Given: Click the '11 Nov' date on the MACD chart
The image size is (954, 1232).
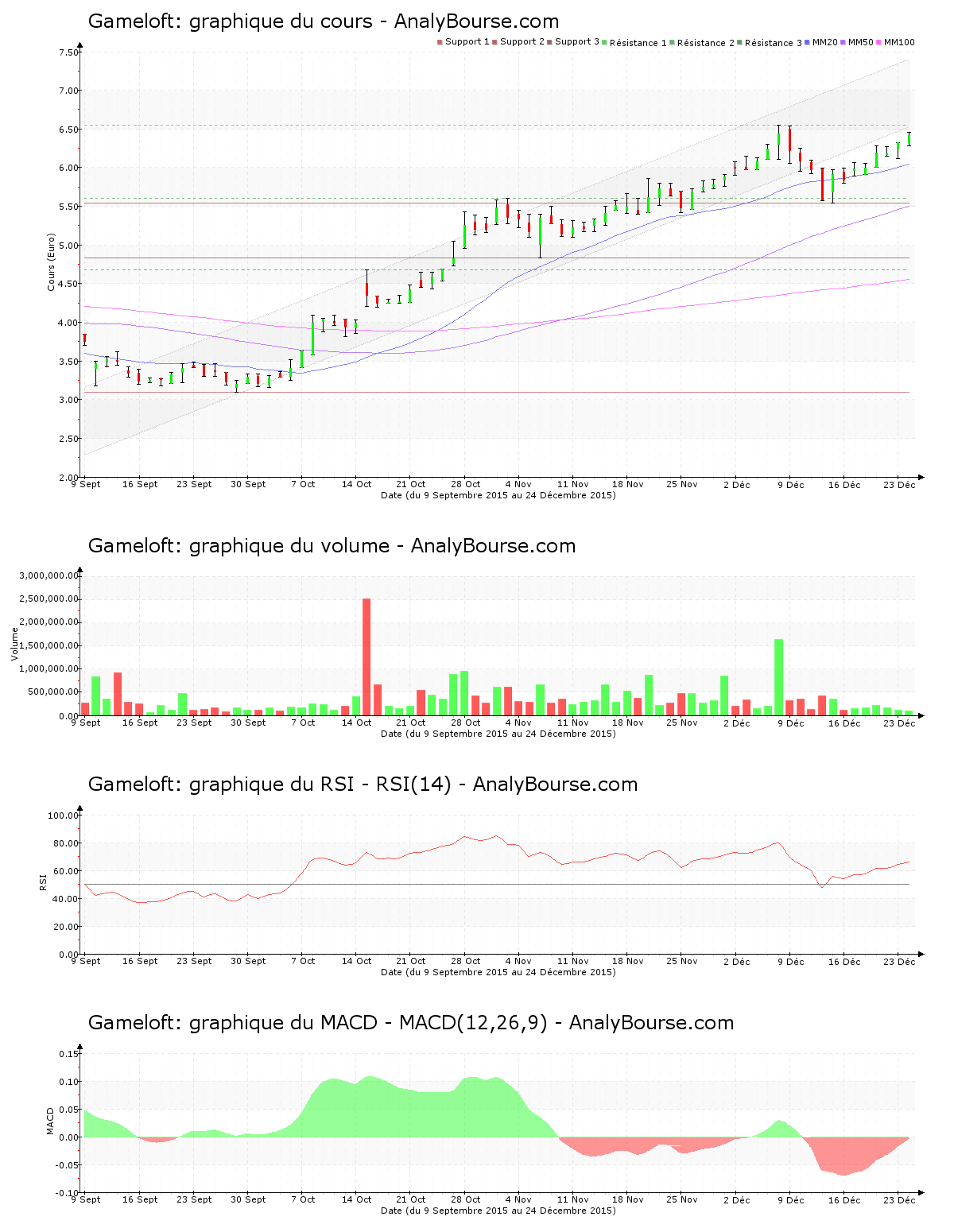Looking at the screenshot, I should pos(573,1199).
